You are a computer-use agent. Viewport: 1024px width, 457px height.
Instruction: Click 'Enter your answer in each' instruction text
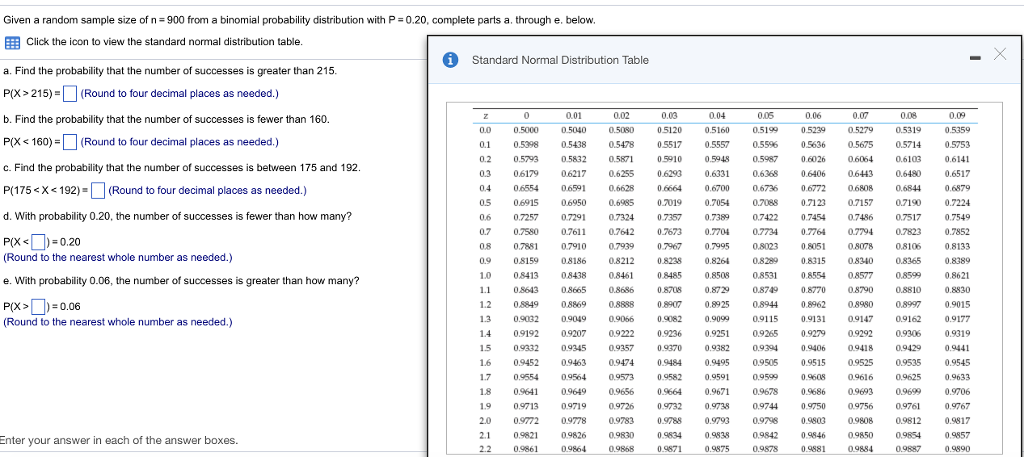pos(119,441)
